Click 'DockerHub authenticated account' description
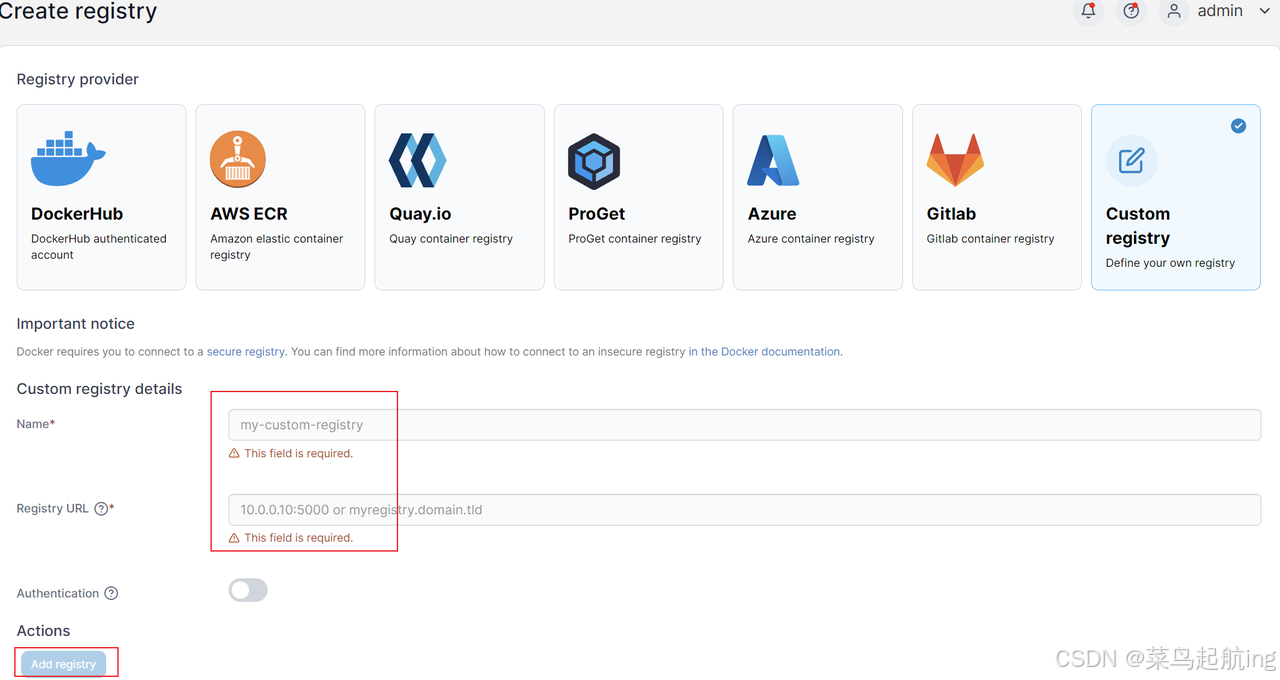Viewport: 1280px width, 680px height. click(x=99, y=247)
